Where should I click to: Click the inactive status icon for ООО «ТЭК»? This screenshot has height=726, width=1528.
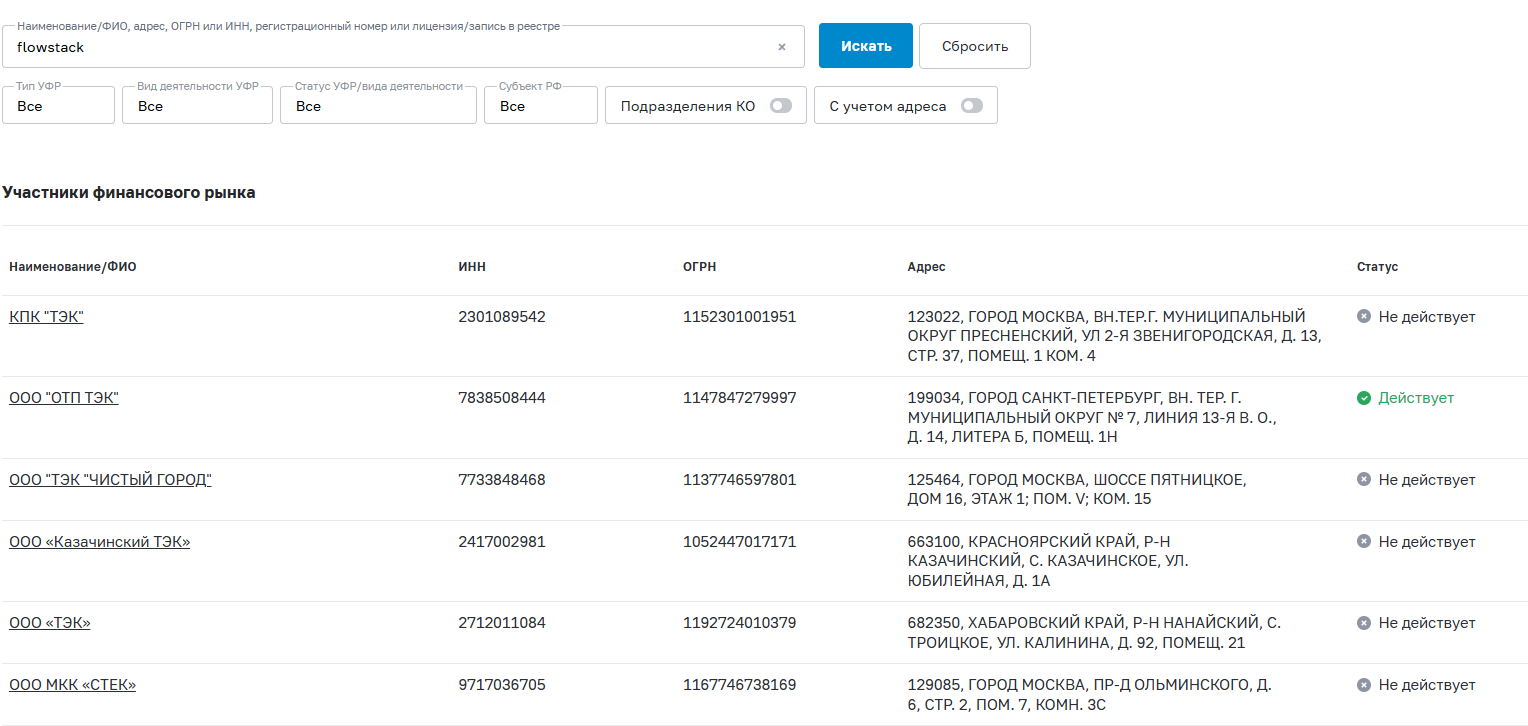tap(1363, 623)
